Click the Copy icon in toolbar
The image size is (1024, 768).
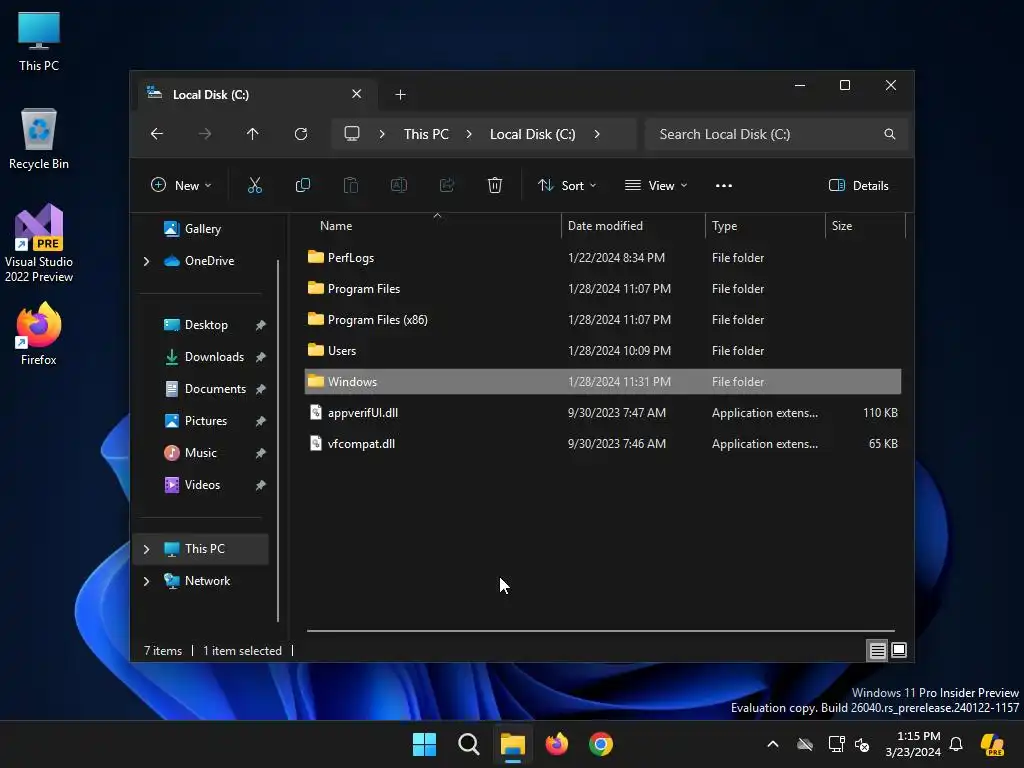tap(302, 185)
